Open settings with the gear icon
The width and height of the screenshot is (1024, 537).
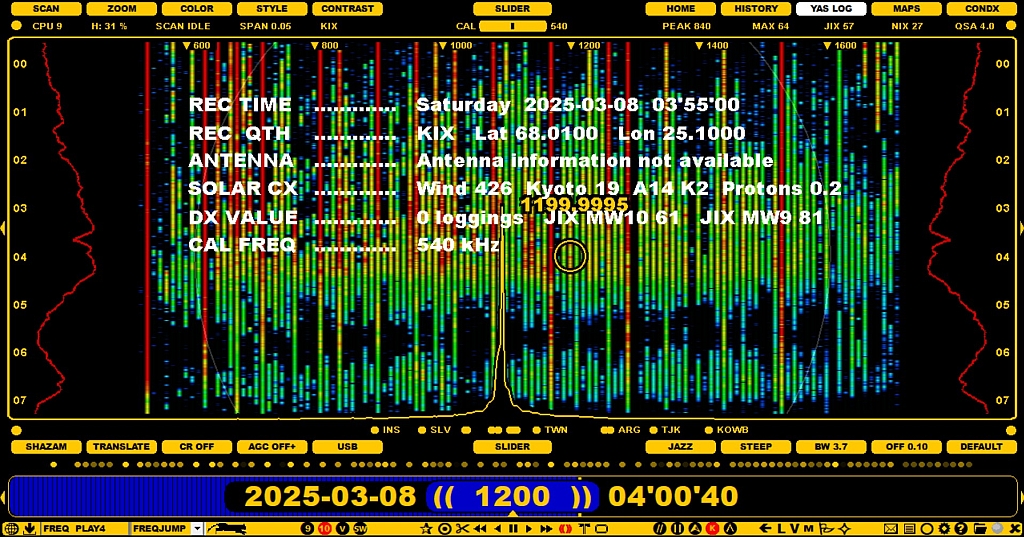point(943,528)
